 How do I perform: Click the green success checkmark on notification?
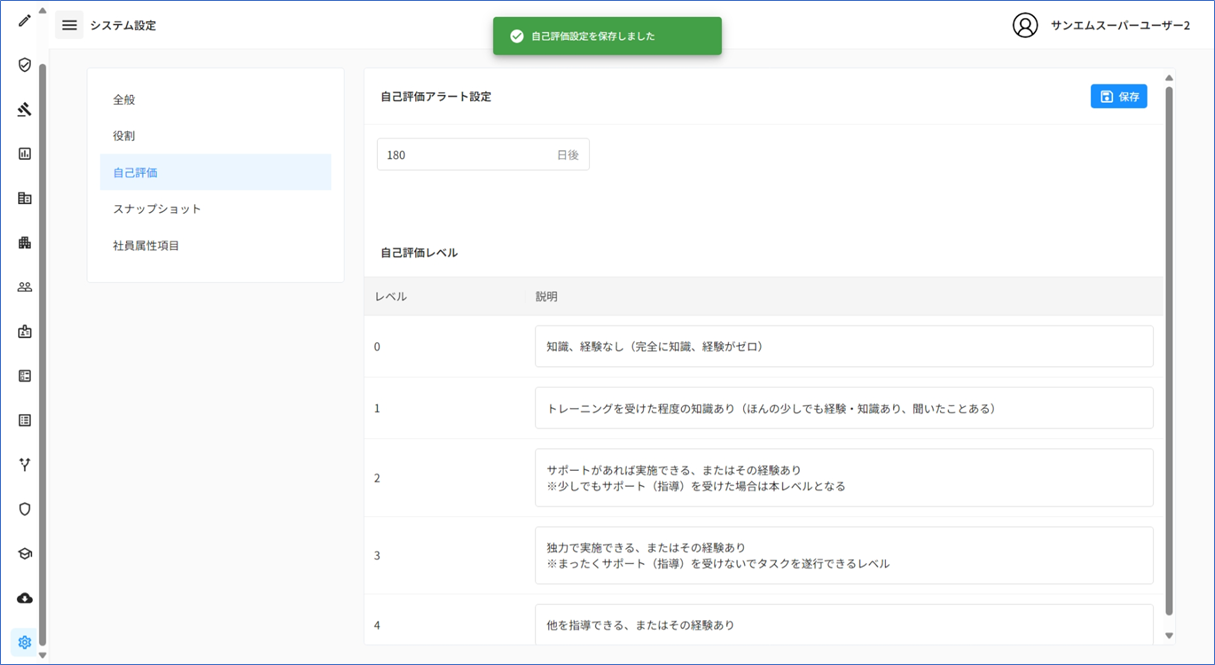click(517, 36)
